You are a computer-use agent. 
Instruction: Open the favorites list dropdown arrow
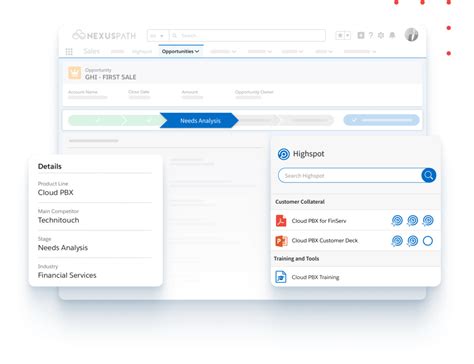pyautogui.click(x=347, y=35)
